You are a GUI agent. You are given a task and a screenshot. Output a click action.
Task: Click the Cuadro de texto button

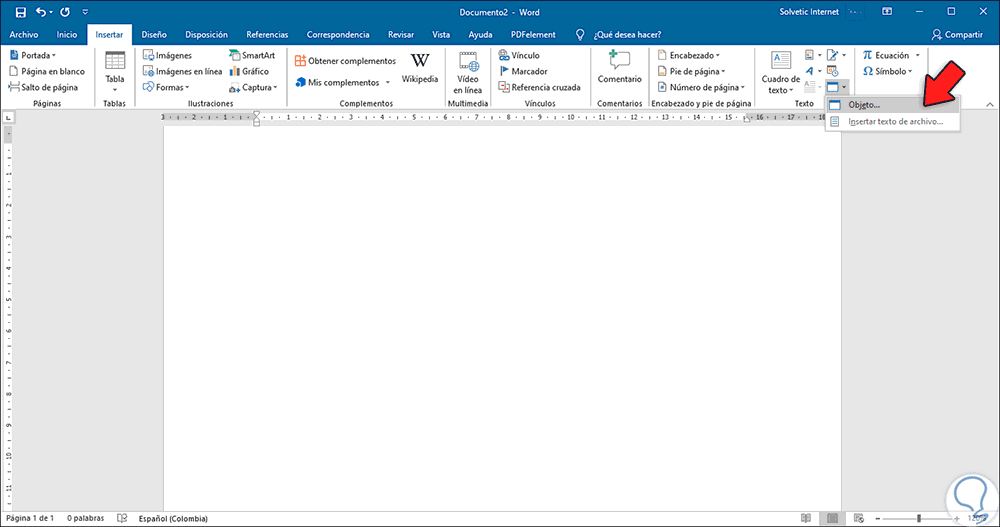tap(781, 73)
